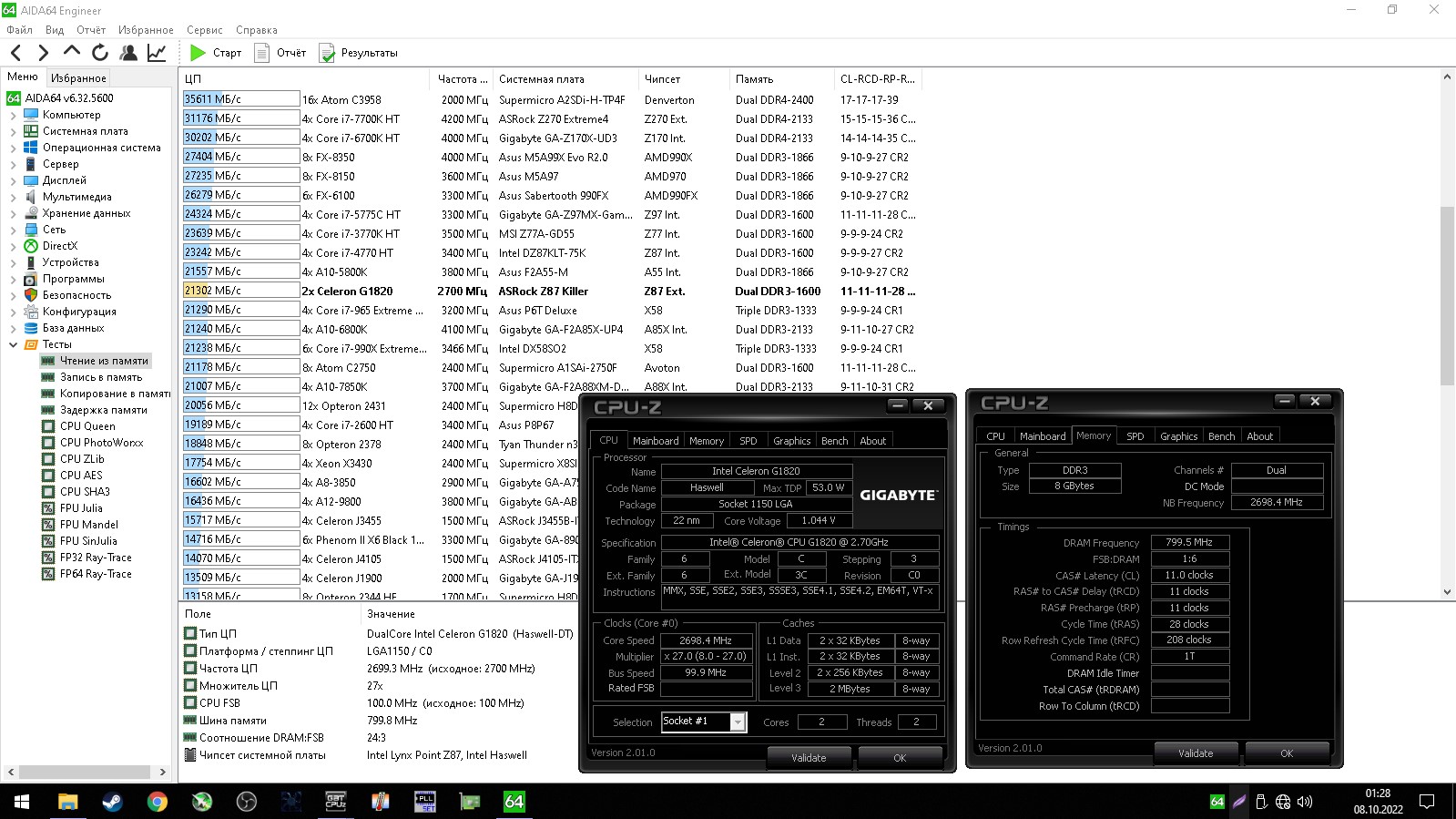
Task: Expand the Сервер tree node
Action: pos(13,165)
